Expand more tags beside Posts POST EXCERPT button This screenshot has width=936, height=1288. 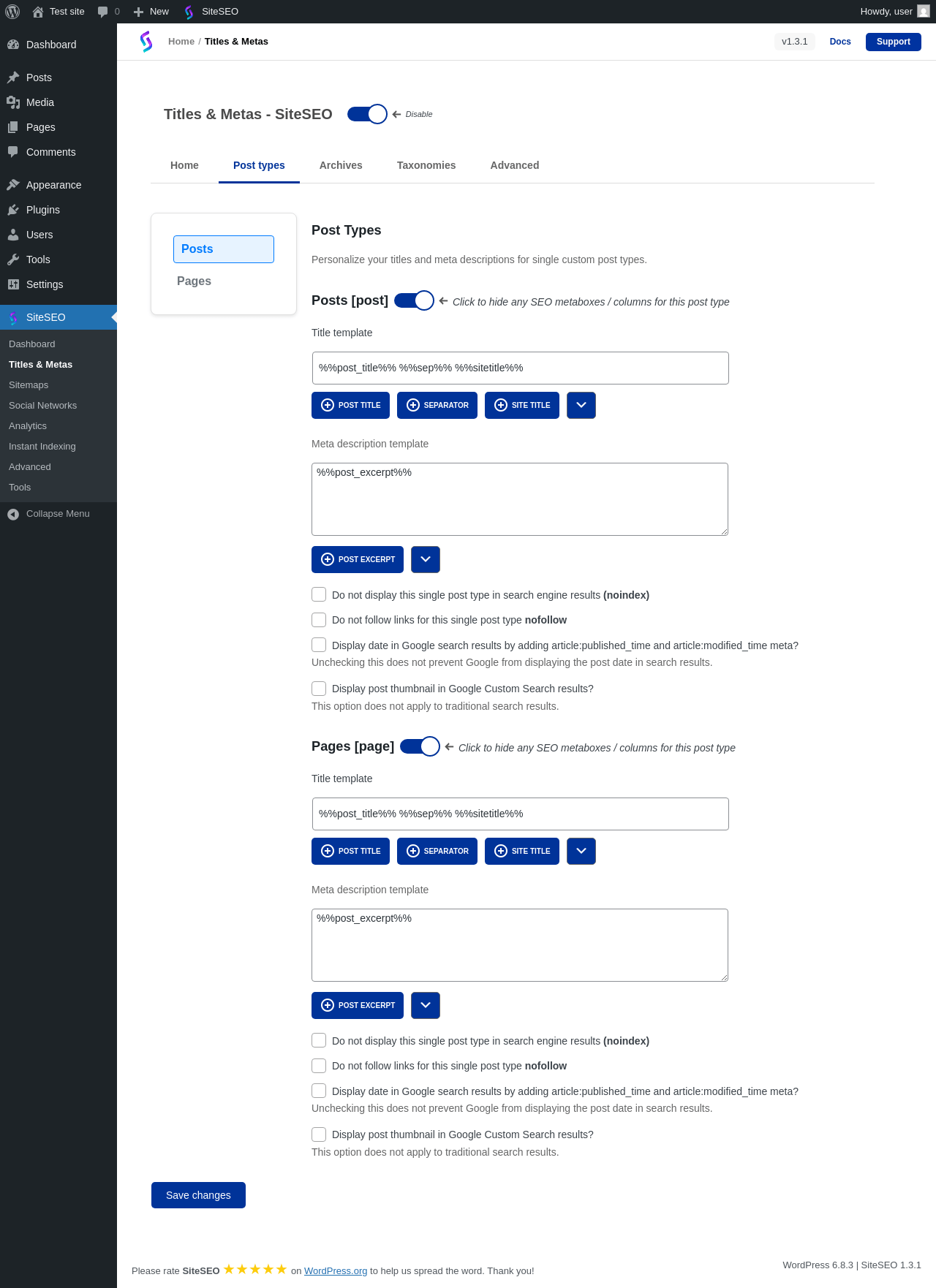426,559
